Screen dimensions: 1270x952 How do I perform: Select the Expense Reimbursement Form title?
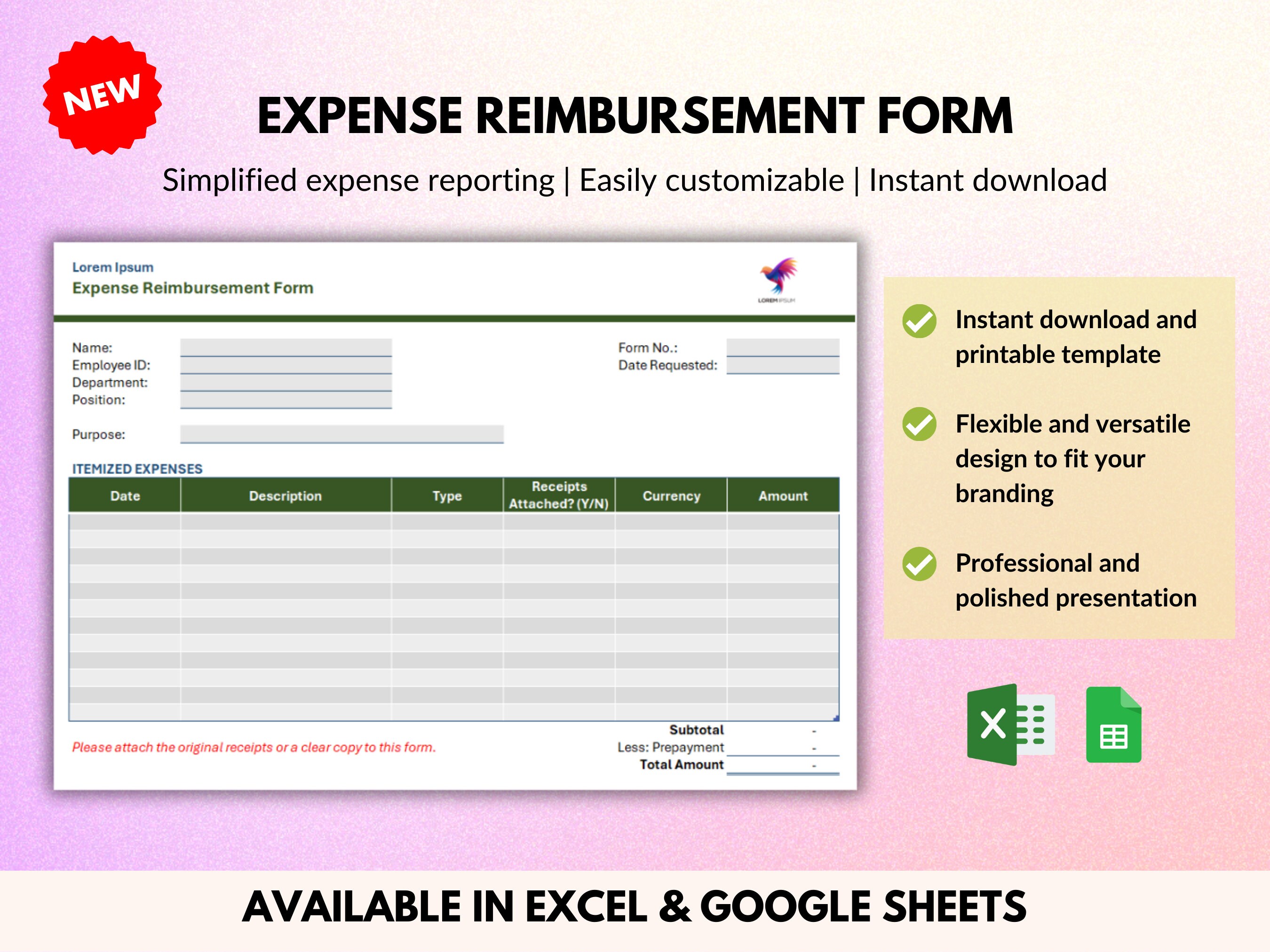tap(192, 288)
